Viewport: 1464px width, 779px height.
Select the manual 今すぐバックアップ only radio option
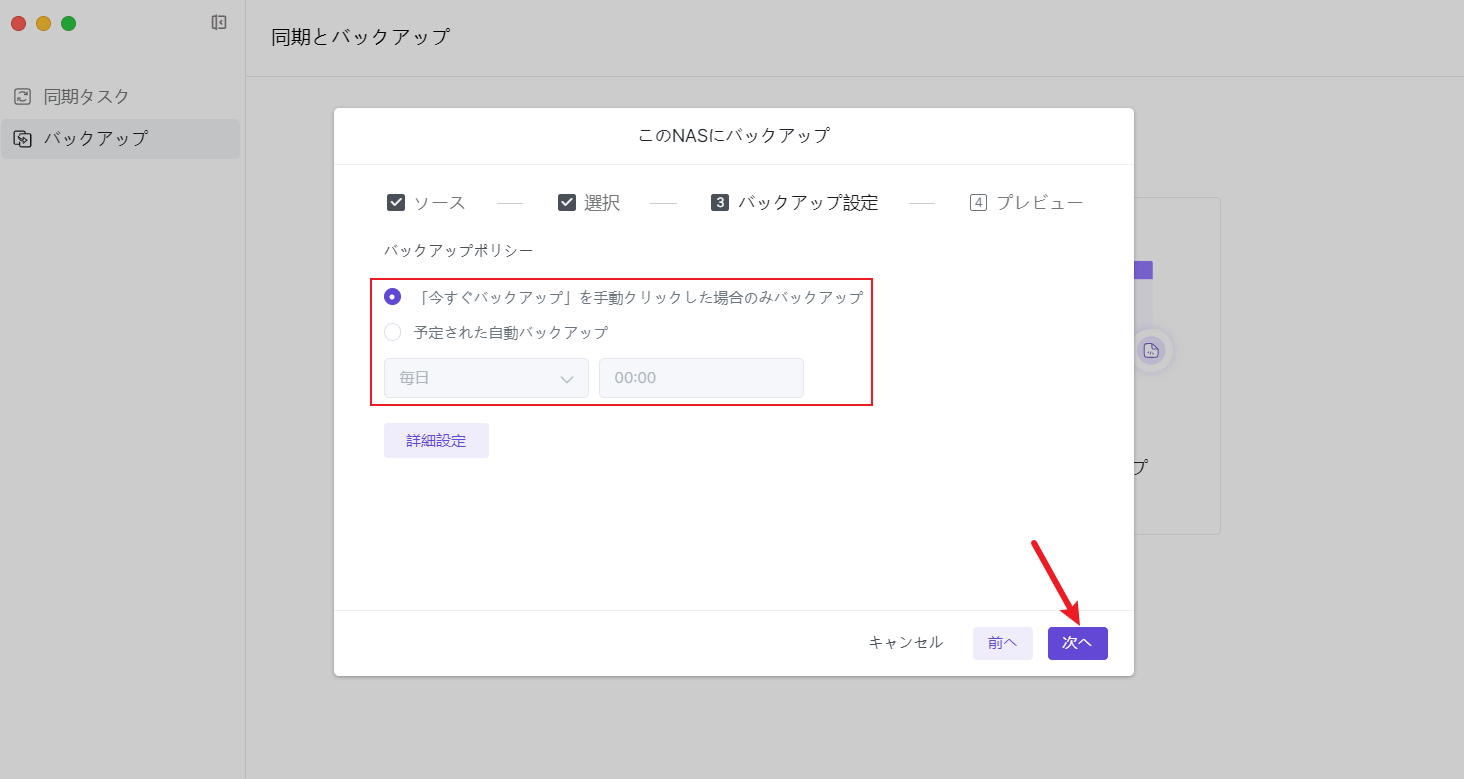[x=393, y=297]
